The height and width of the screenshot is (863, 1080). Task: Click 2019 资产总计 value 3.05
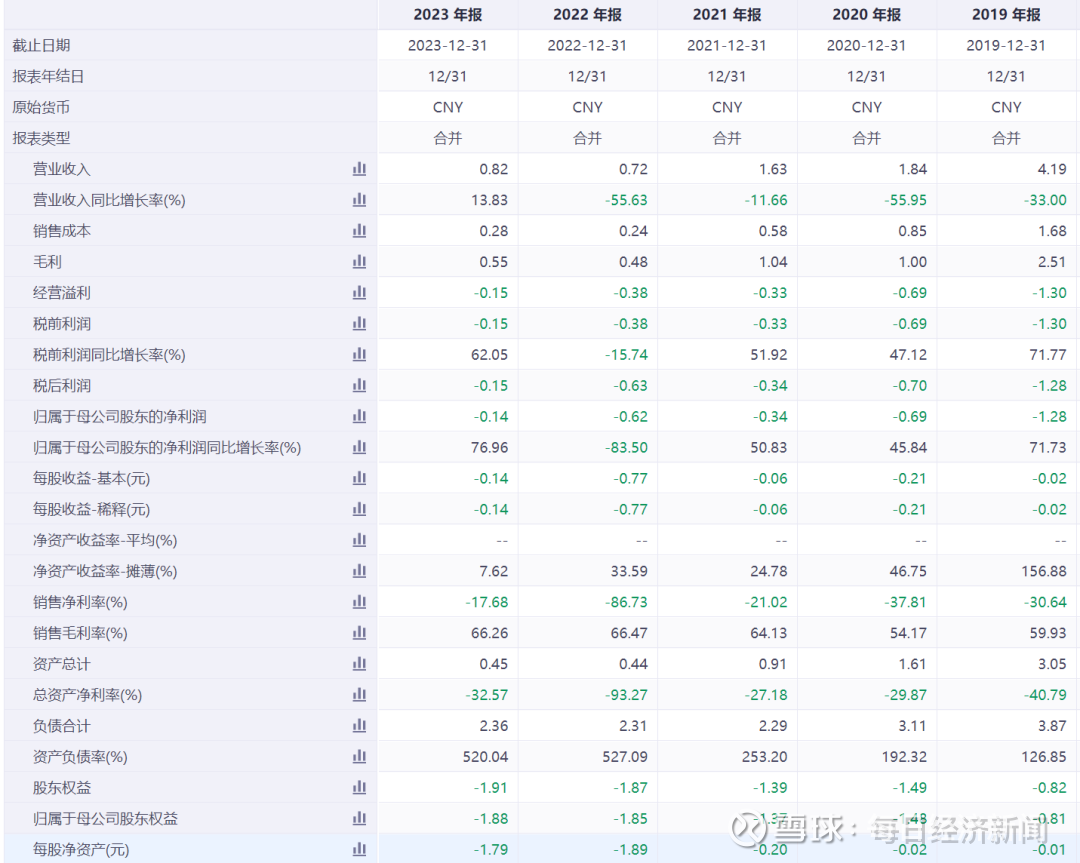pyautogui.click(x=1052, y=664)
